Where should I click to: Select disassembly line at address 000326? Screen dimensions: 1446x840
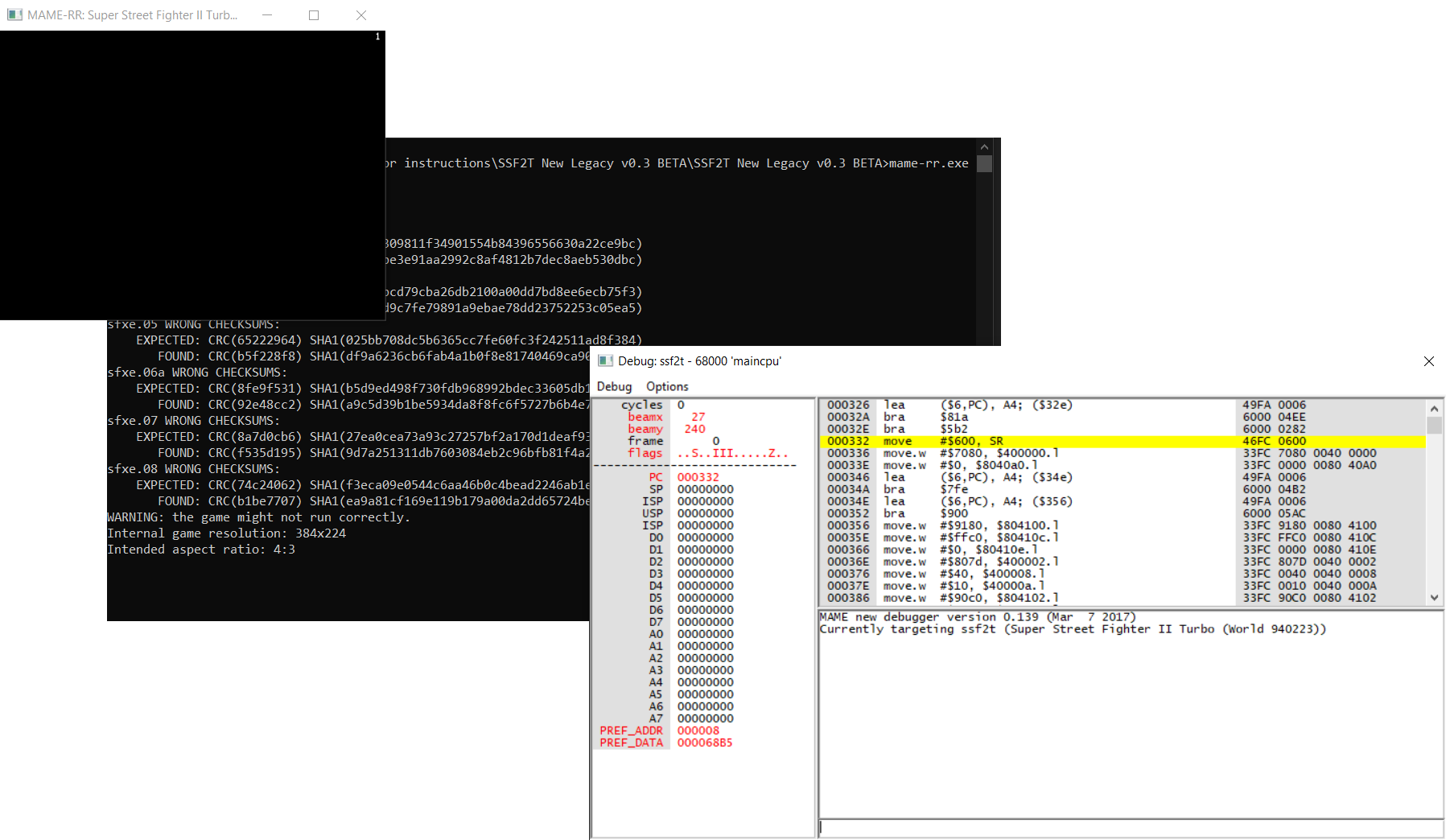pos(1123,405)
